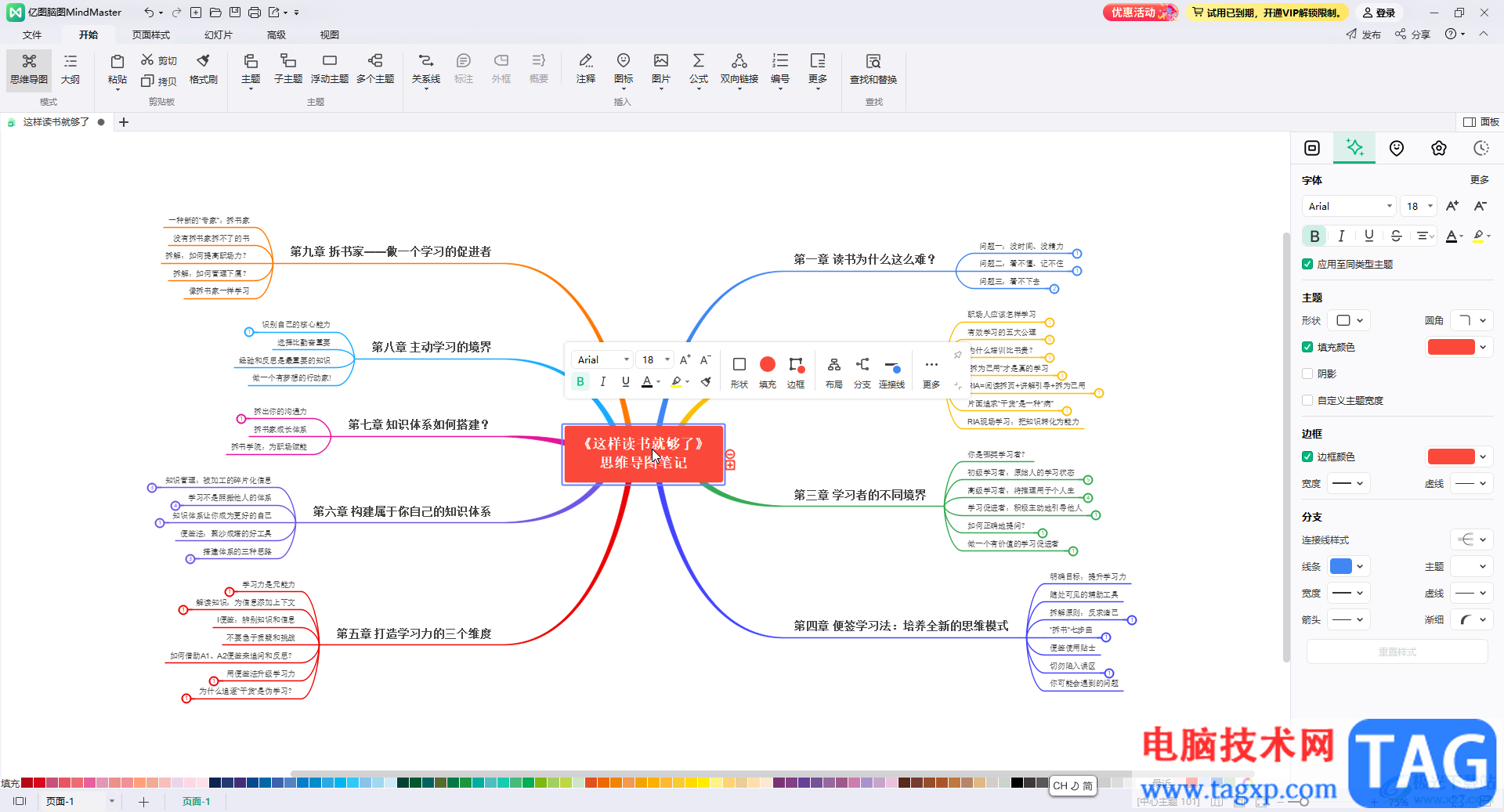The image size is (1504, 812).
Task: Open layout (布局) in floating toolbar
Action: 834,372
